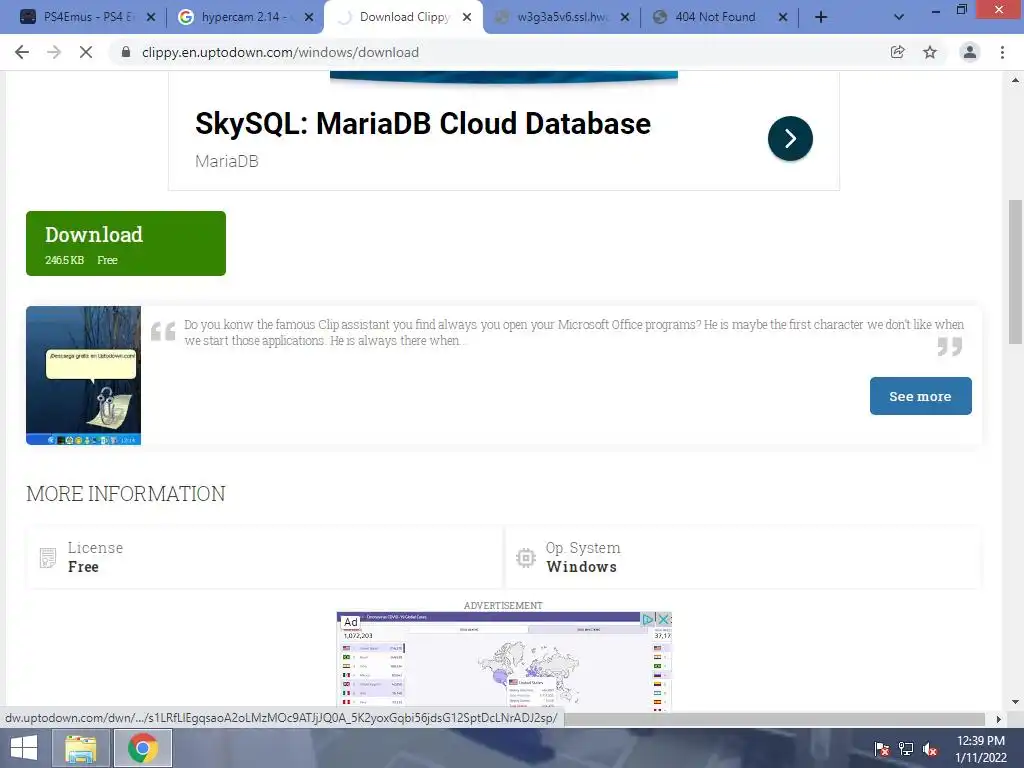Close the Download Clippy tab

[x=467, y=17]
